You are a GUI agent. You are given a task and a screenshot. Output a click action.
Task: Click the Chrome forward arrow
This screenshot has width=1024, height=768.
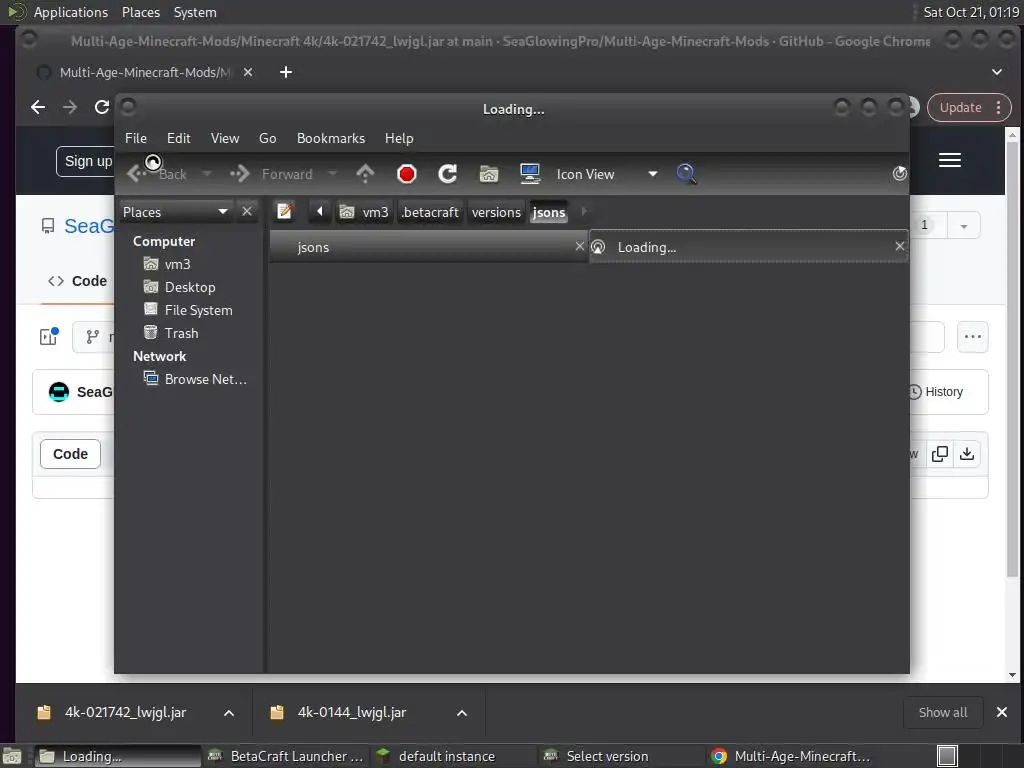(x=70, y=107)
